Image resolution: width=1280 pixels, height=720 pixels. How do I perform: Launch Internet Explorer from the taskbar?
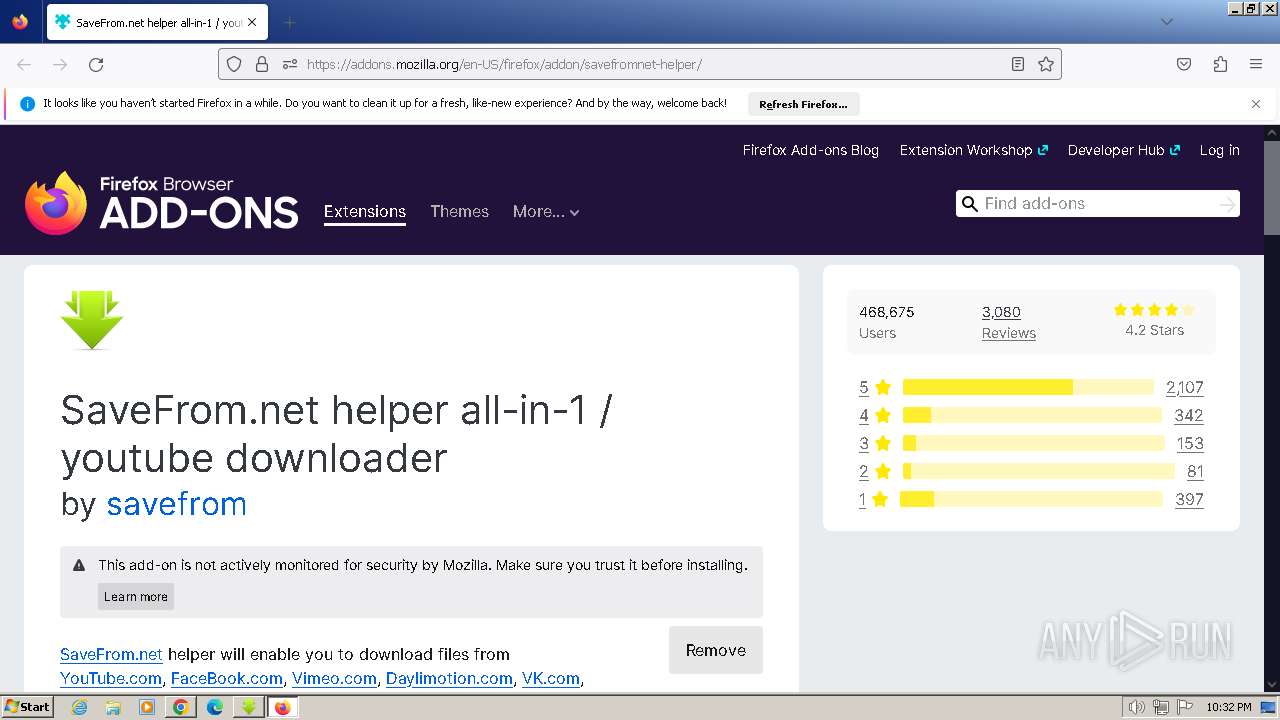(x=79, y=707)
